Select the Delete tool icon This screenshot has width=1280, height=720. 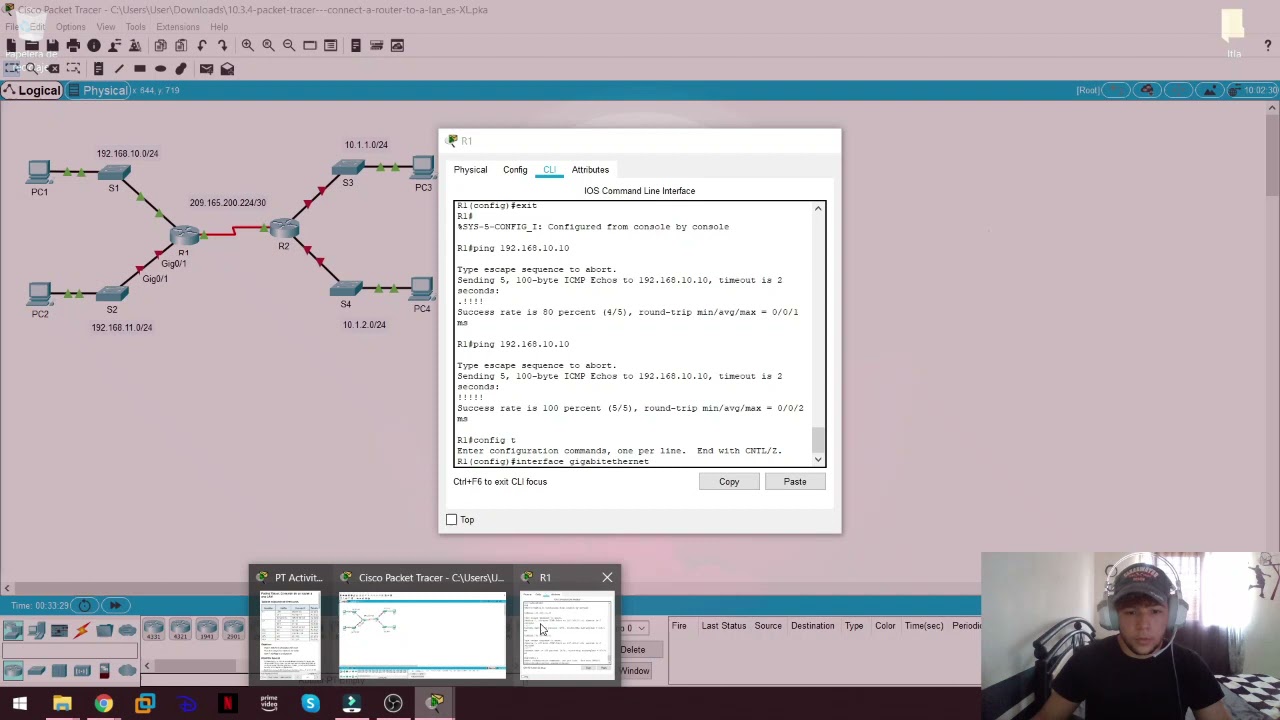pos(53,69)
